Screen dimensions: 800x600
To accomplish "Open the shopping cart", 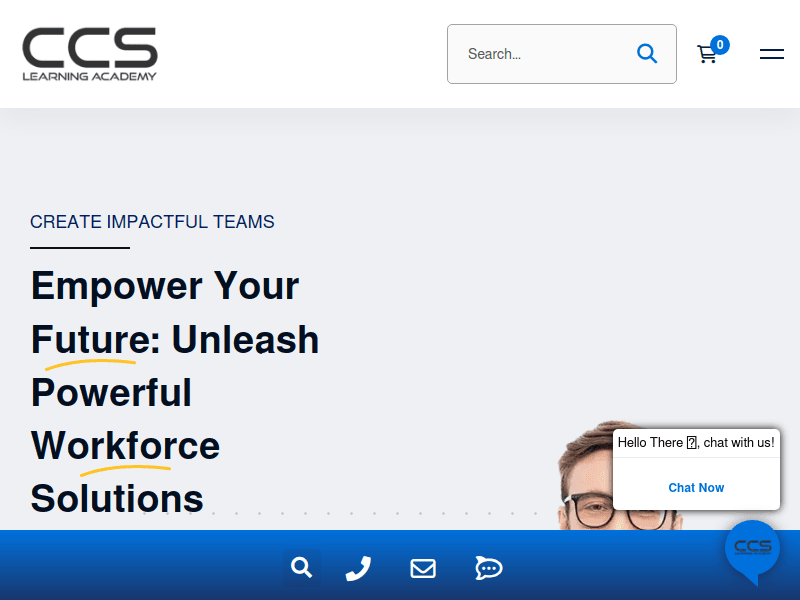I will (x=707, y=55).
